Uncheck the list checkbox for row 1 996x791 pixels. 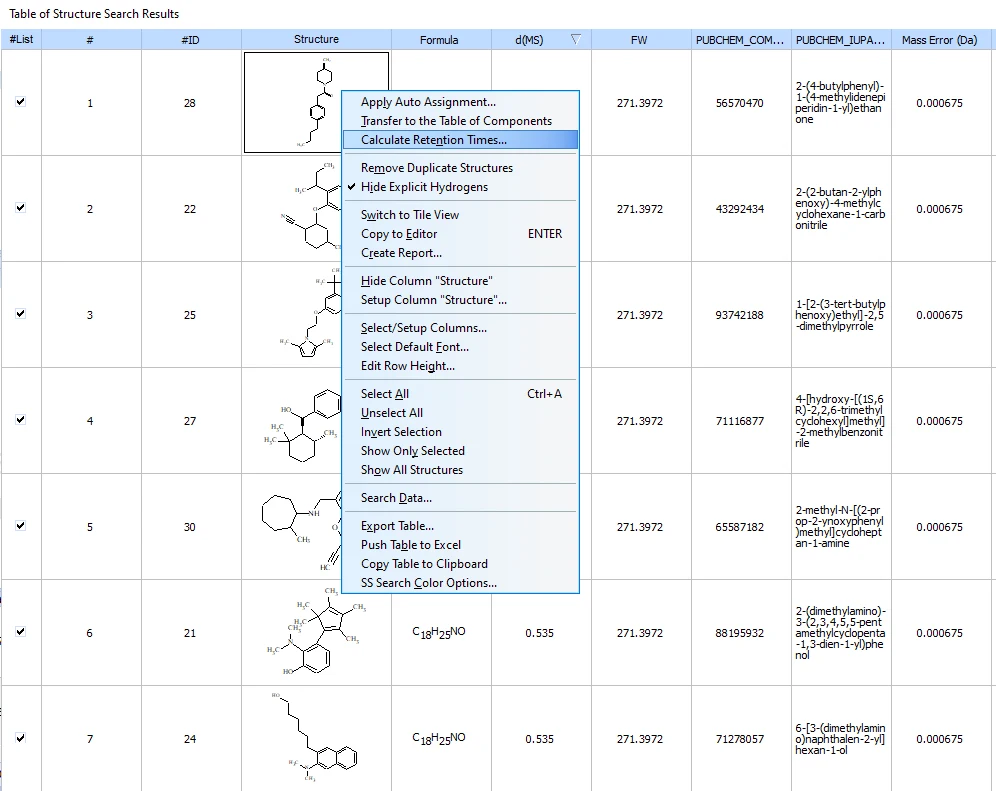pyautogui.click(x=20, y=102)
